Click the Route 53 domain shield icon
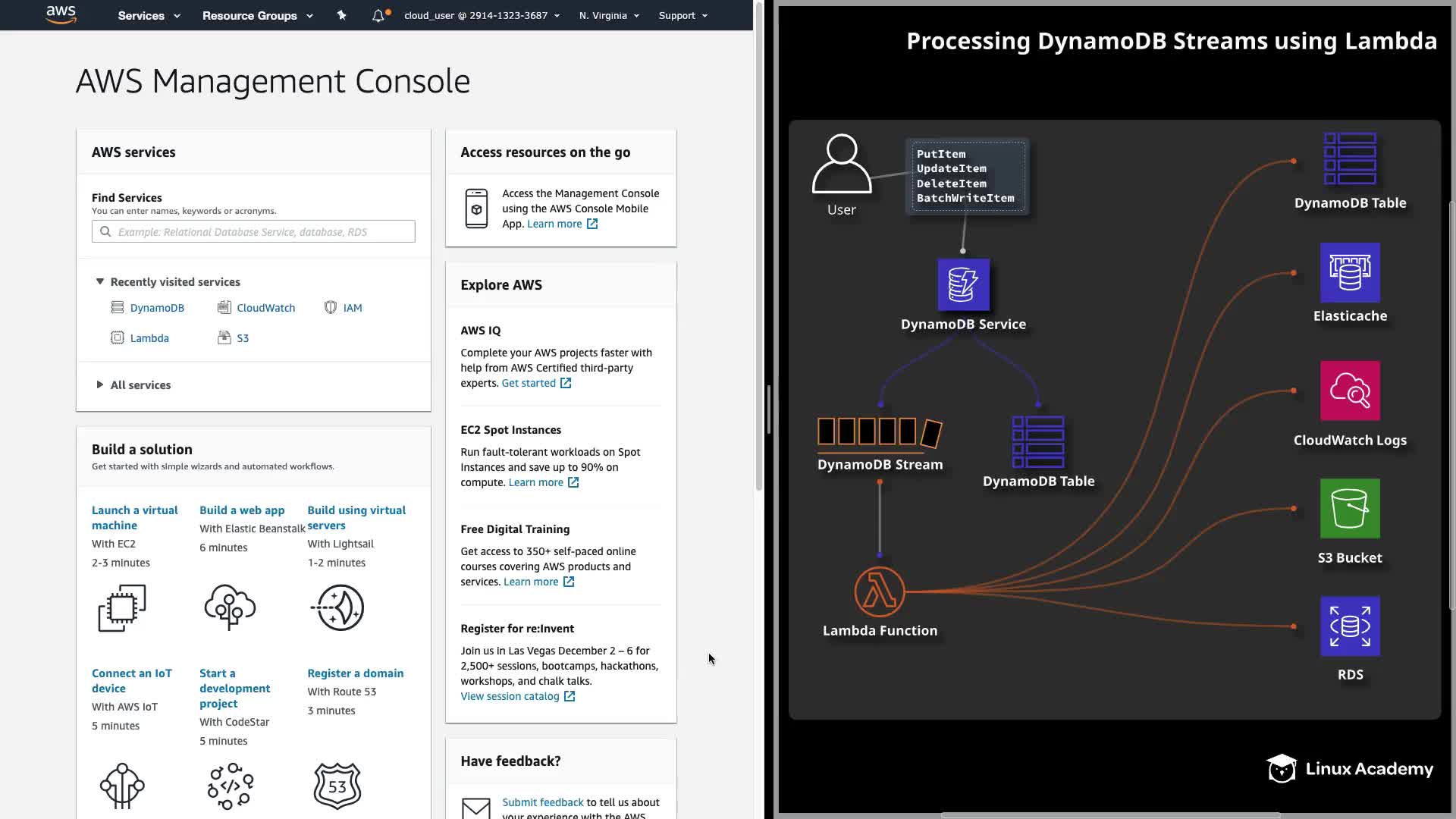Viewport: 1456px width, 819px height. [x=337, y=786]
